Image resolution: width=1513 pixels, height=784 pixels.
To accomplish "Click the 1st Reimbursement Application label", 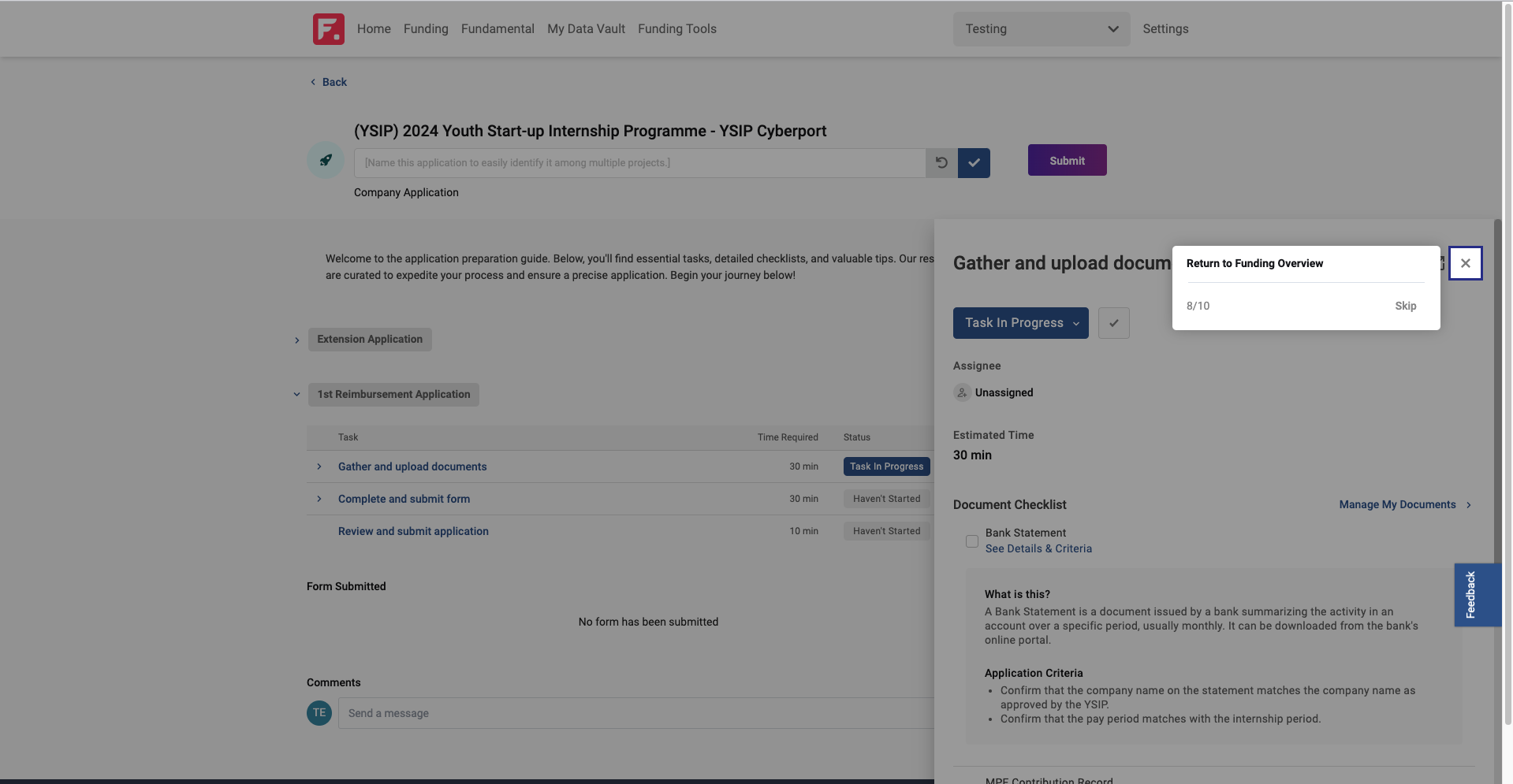I will tap(393, 395).
